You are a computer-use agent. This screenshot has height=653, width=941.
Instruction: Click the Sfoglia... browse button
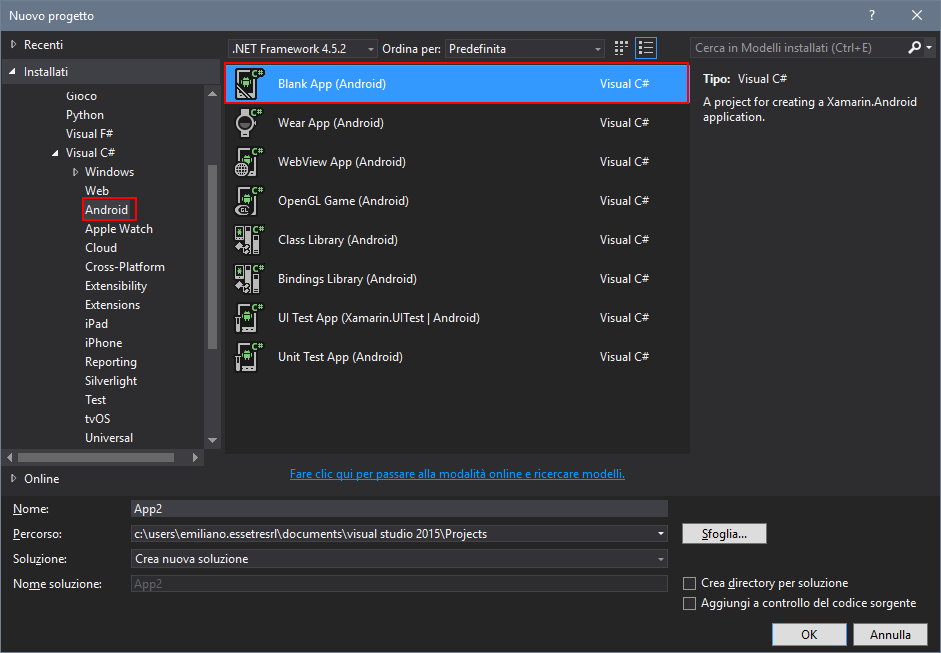point(724,534)
